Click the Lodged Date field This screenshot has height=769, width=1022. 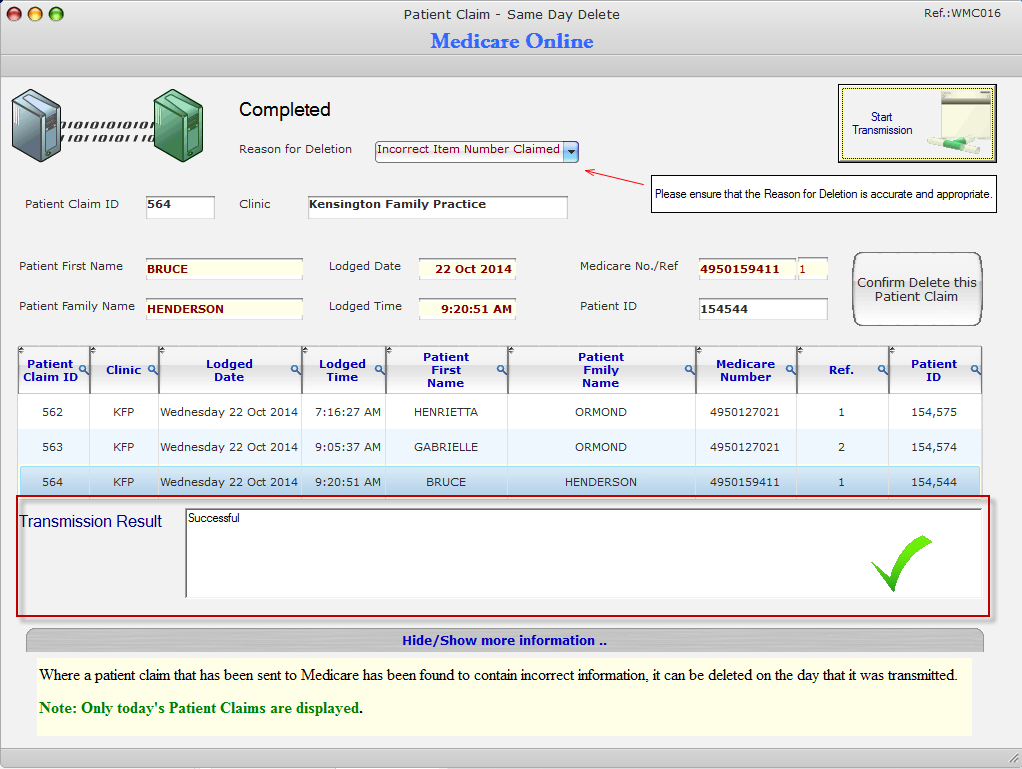click(x=467, y=269)
